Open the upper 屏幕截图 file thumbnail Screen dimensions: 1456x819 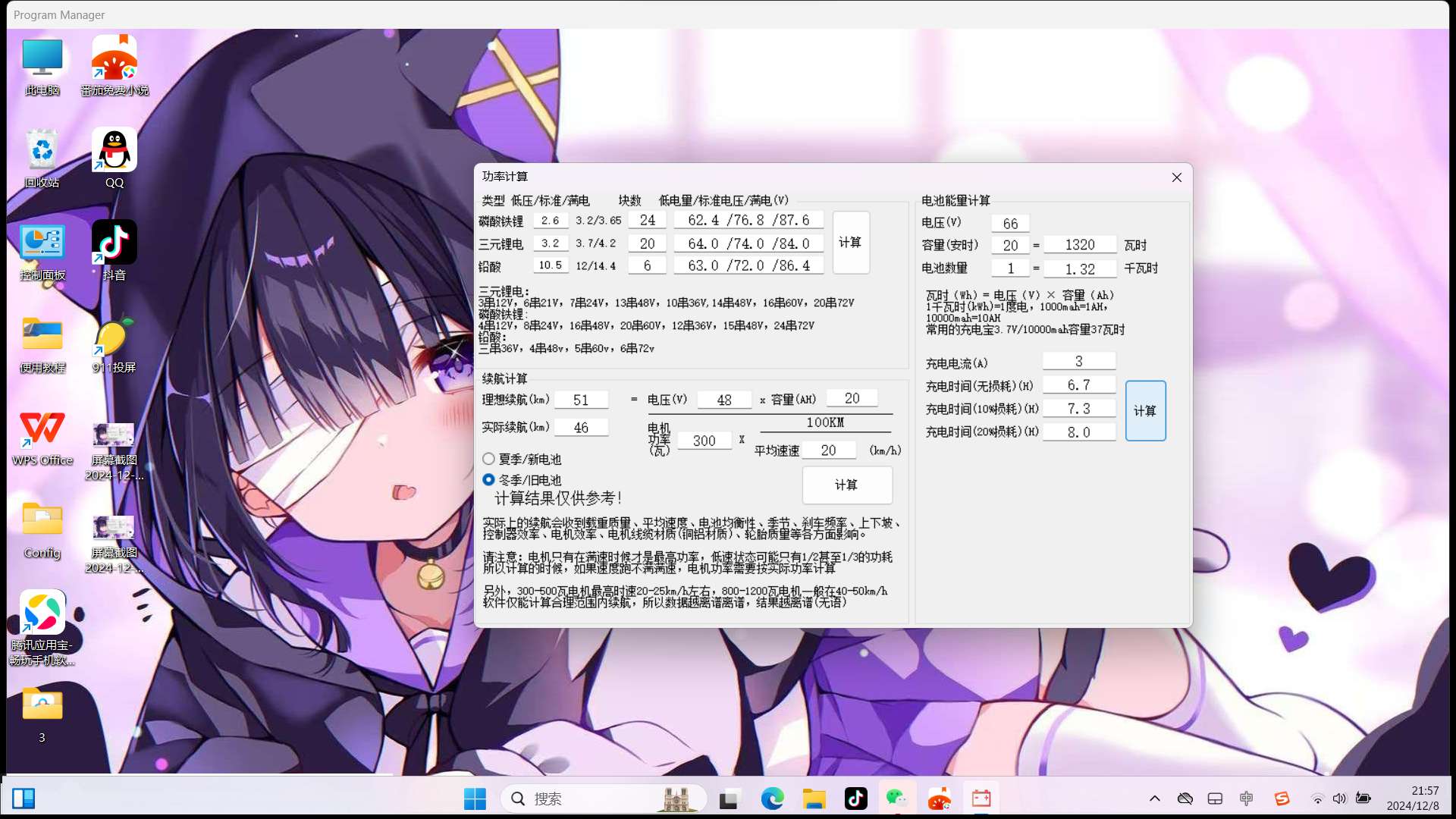click(x=115, y=450)
